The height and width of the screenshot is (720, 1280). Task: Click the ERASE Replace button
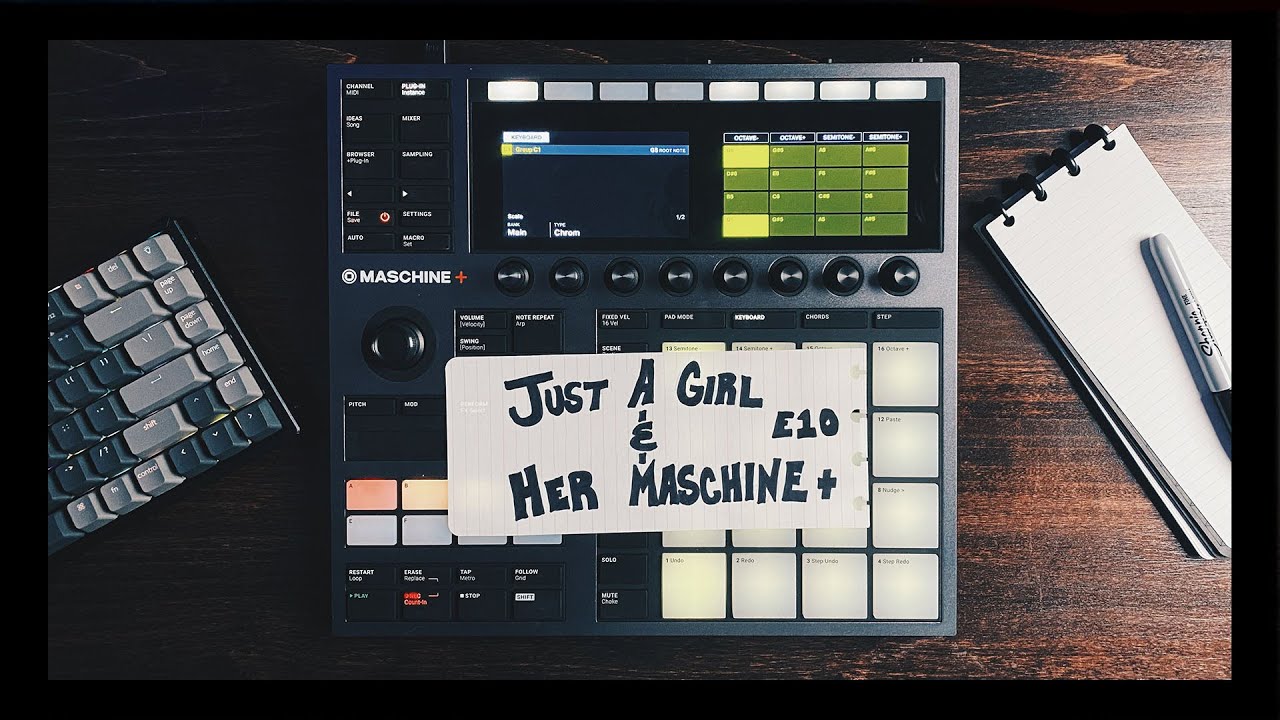pyautogui.click(x=426, y=576)
